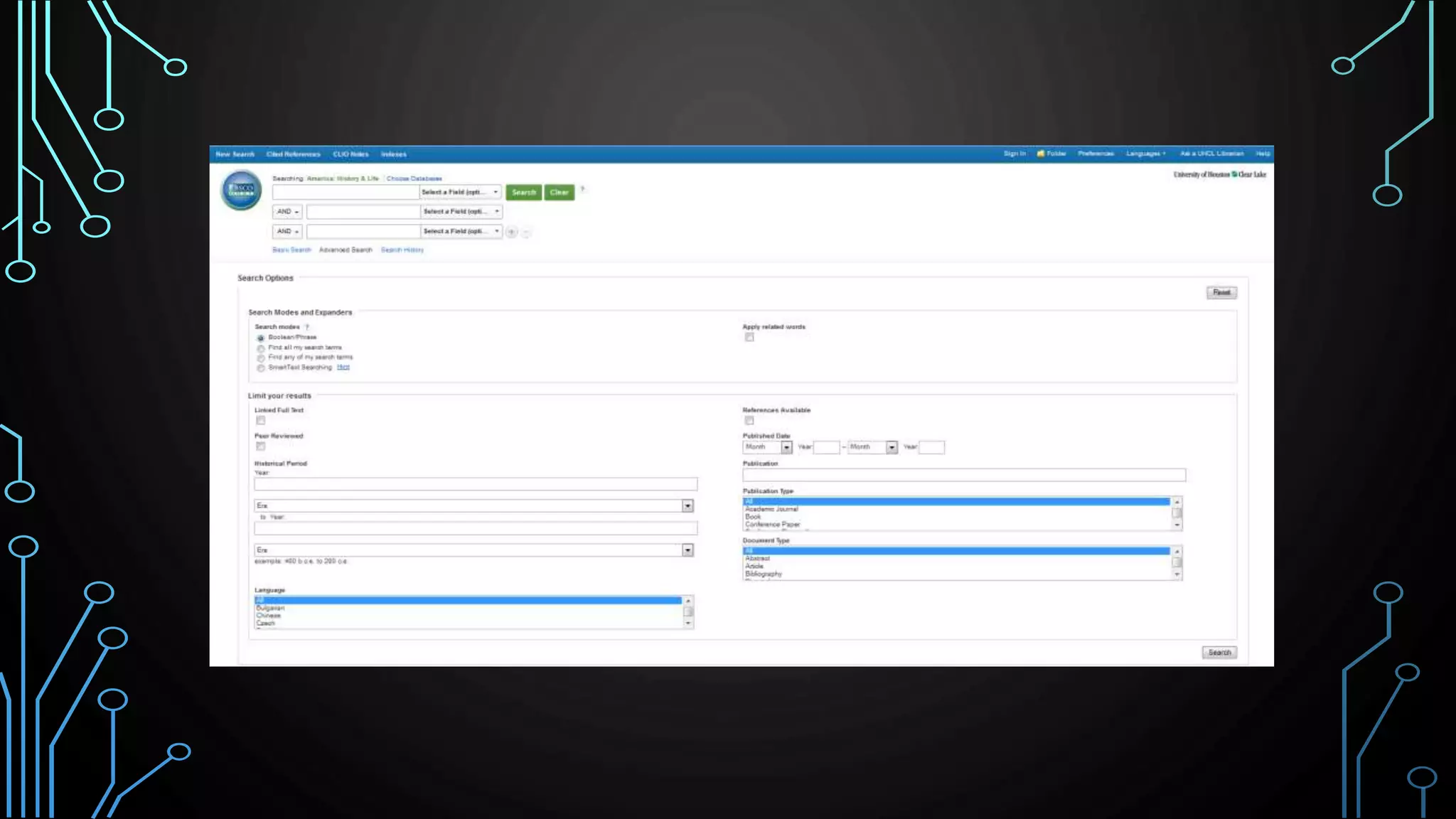Click the EBSCO round logo icon
Image resolution: width=1456 pixels, height=819 pixels.
(x=241, y=191)
